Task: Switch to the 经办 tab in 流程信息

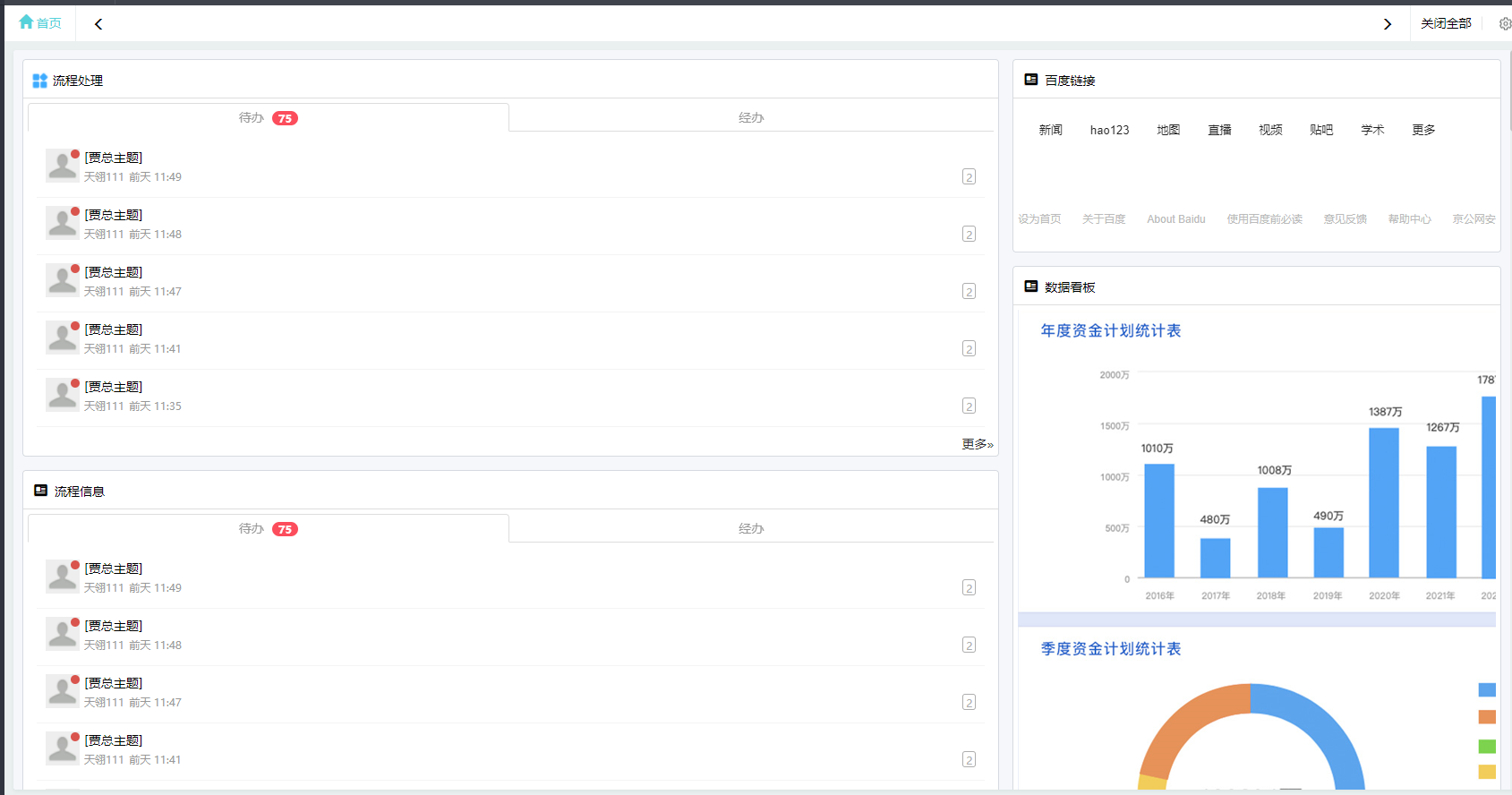Action: coord(751,528)
